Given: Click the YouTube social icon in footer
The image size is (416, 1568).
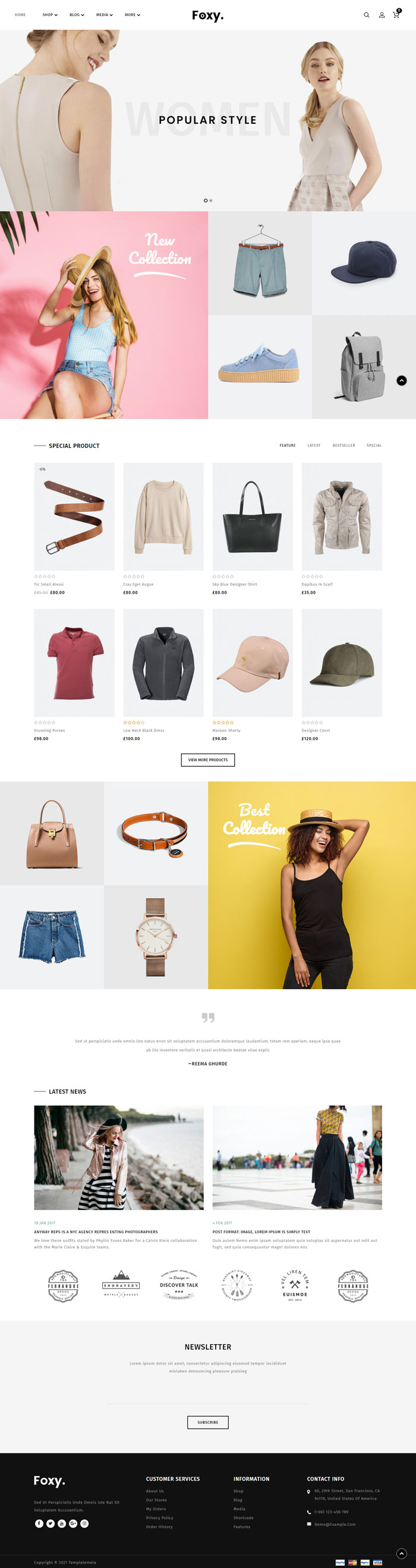Looking at the screenshot, I should pos(61,1523).
